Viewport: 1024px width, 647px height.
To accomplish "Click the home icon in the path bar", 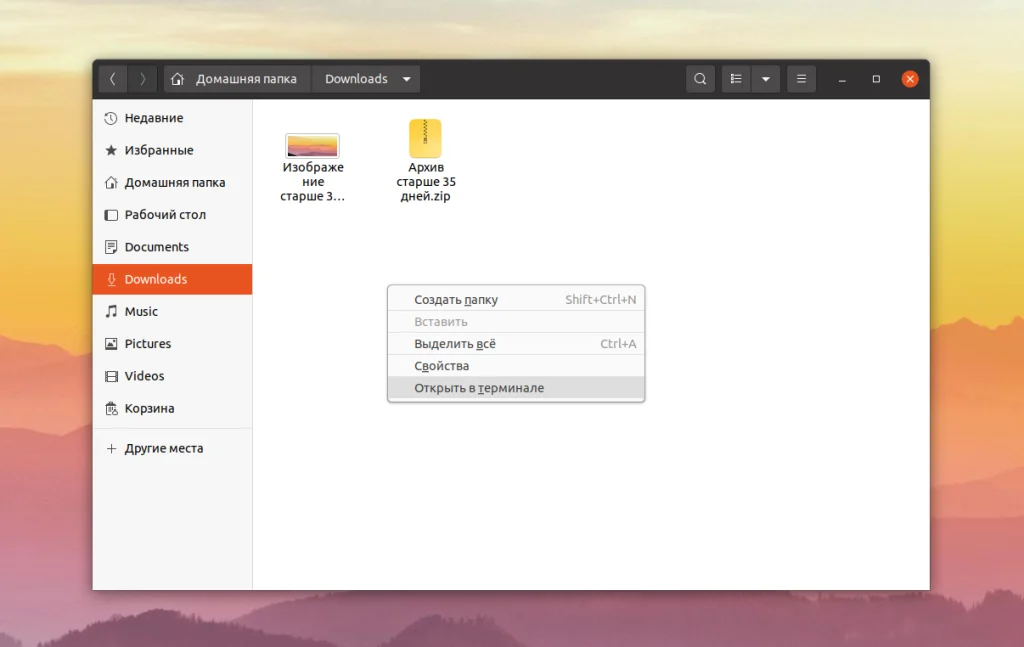I will [176, 78].
